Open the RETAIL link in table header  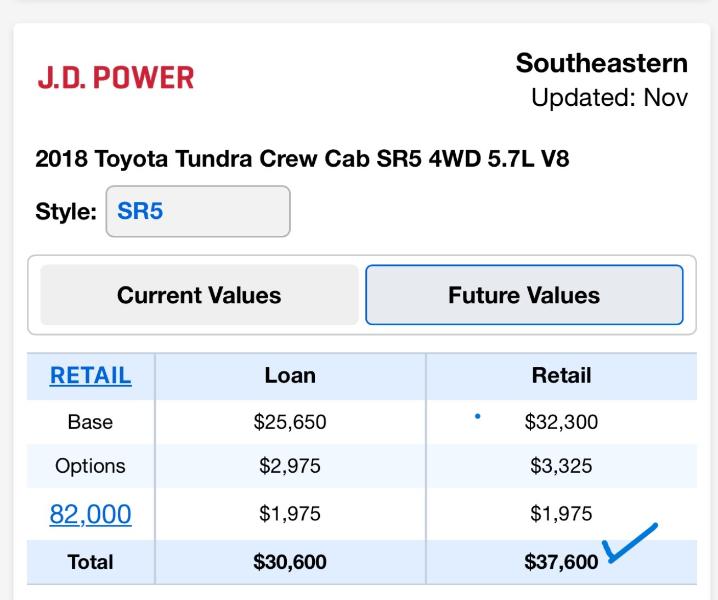point(90,375)
